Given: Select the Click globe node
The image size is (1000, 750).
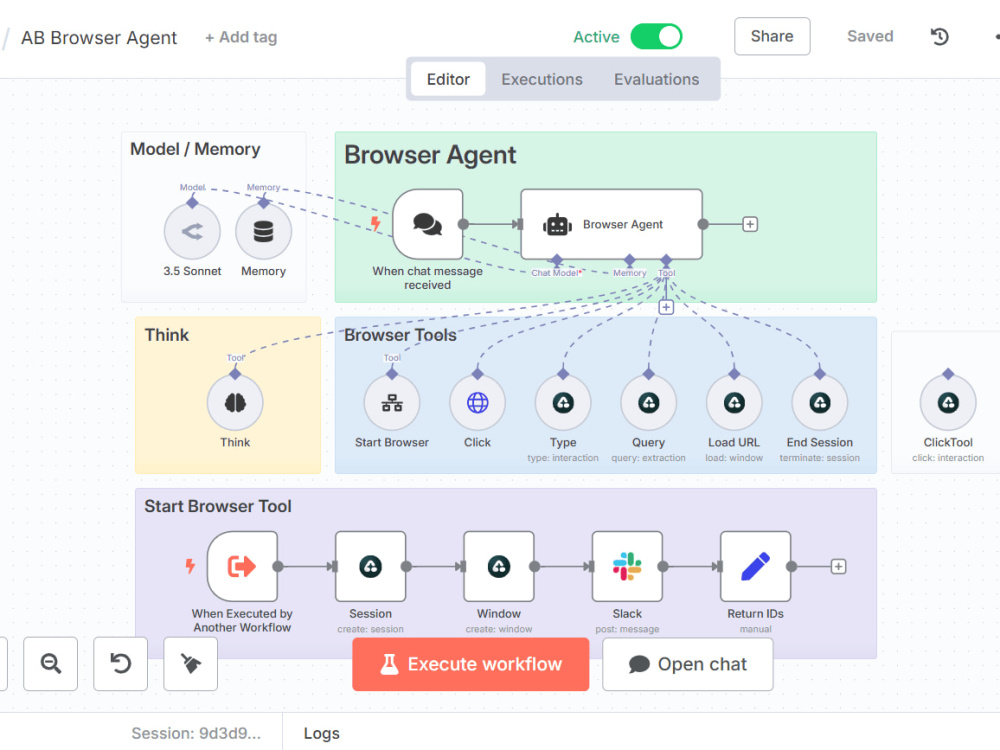Looking at the screenshot, I should click(x=477, y=403).
